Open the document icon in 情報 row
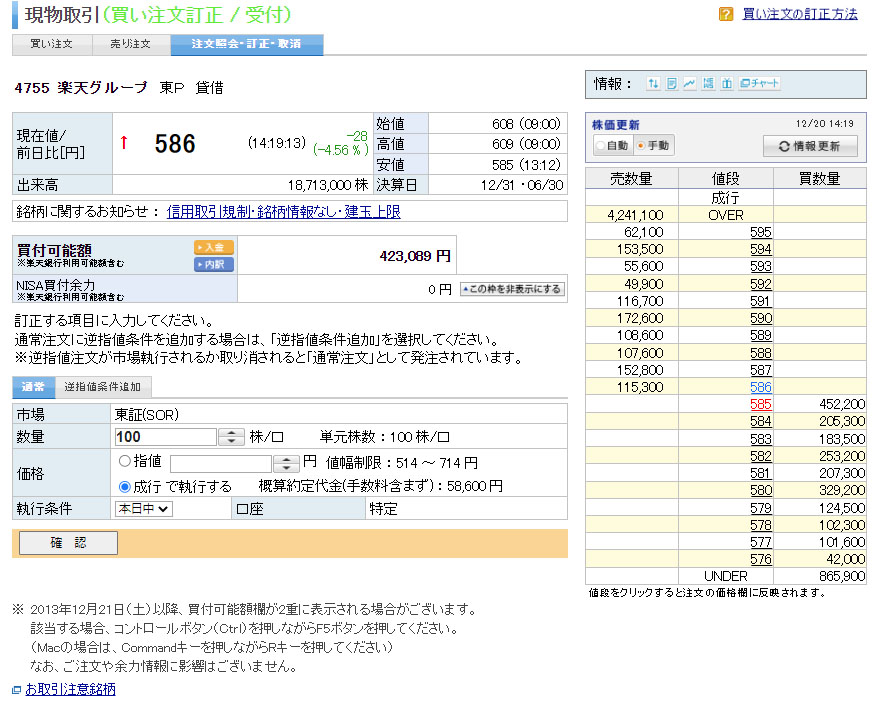The height and width of the screenshot is (712, 876). pyautogui.click(x=671, y=84)
